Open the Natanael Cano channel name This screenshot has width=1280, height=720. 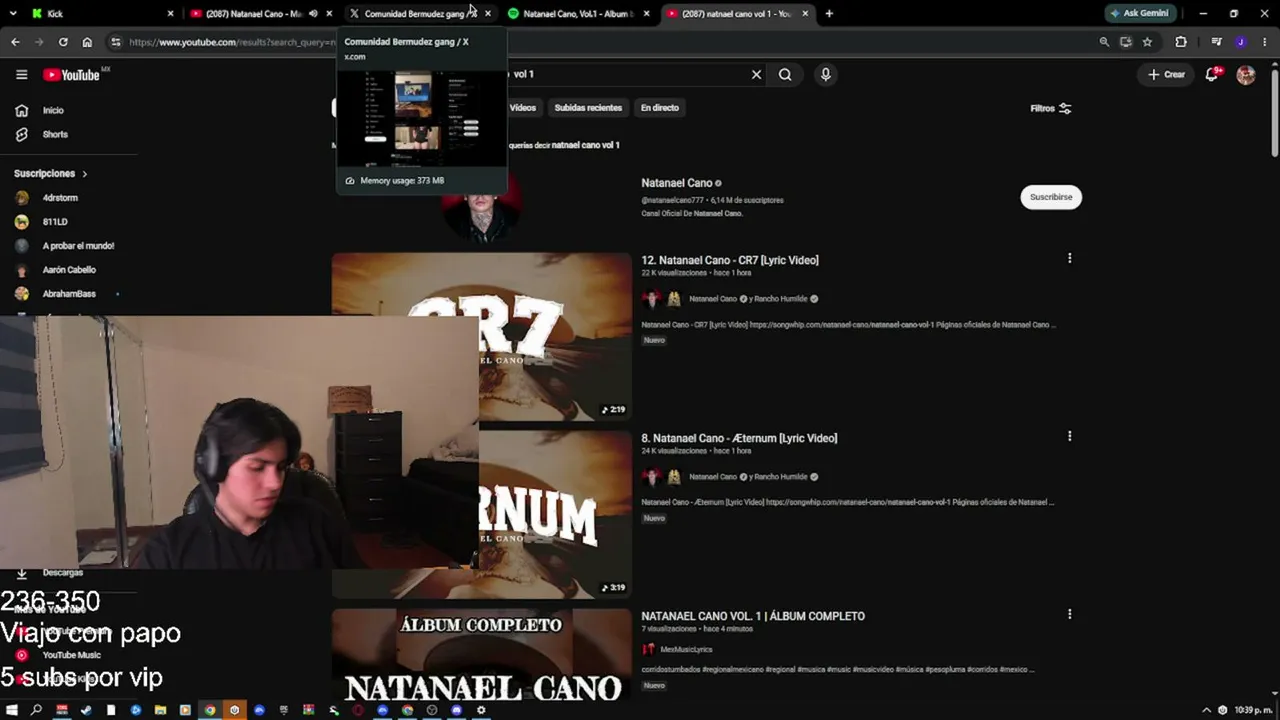pyautogui.click(x=677, y=183)
